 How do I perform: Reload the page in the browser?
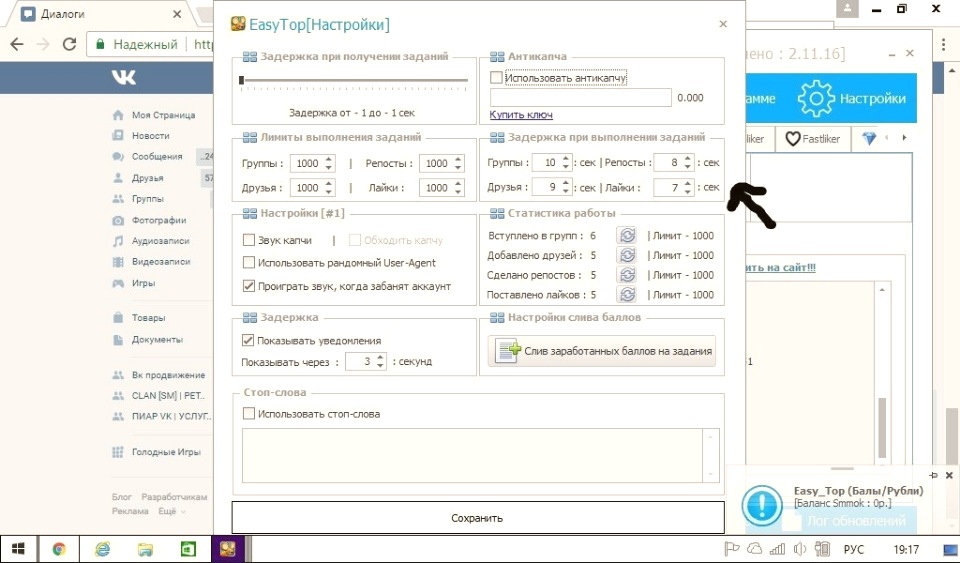[69, 44]
